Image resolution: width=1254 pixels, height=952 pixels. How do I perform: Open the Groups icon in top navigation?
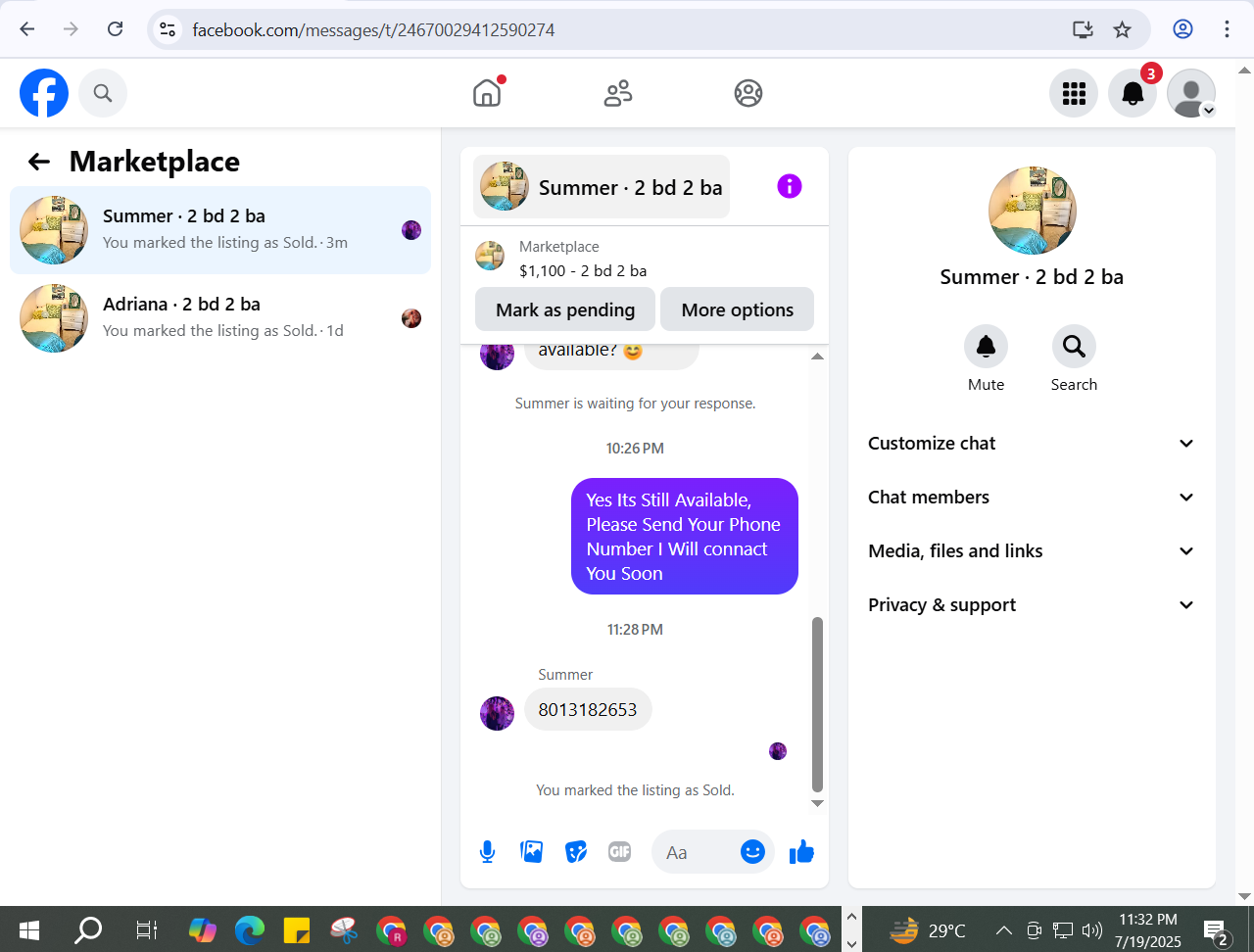748,93
